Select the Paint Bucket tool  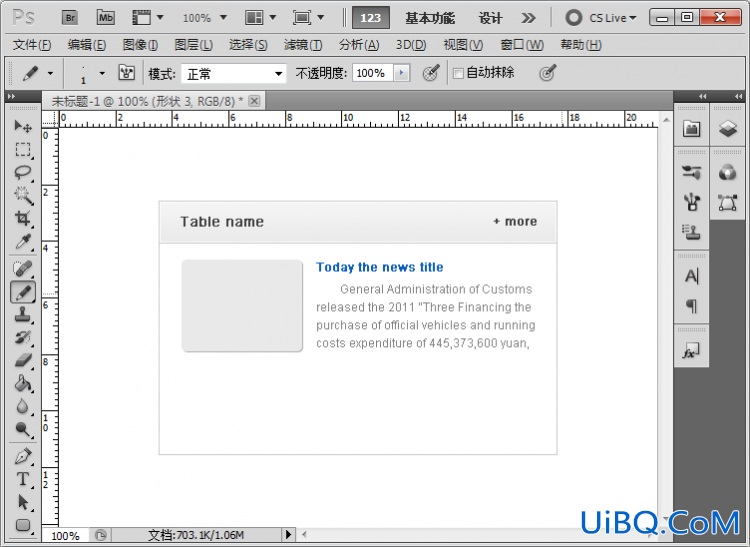click(x=22, y=383)
